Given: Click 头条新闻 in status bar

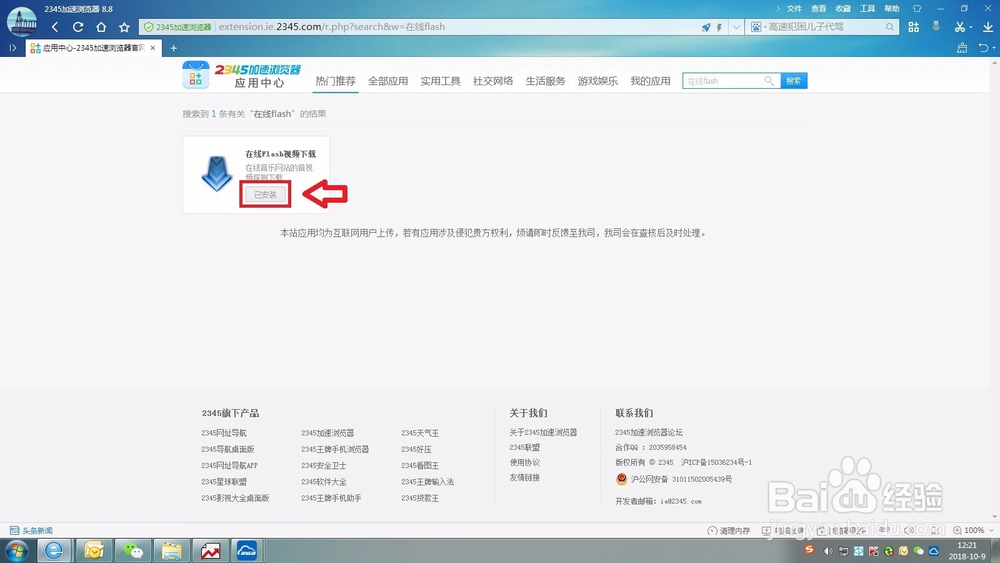Looking at the screenshot, I should tap(32, 530).
